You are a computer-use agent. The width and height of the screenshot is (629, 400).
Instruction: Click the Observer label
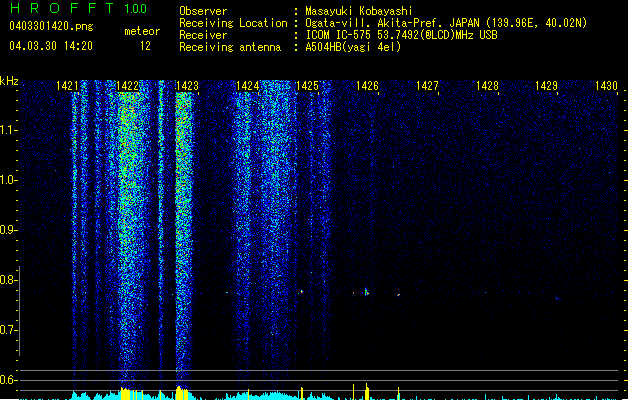[203, 11]
